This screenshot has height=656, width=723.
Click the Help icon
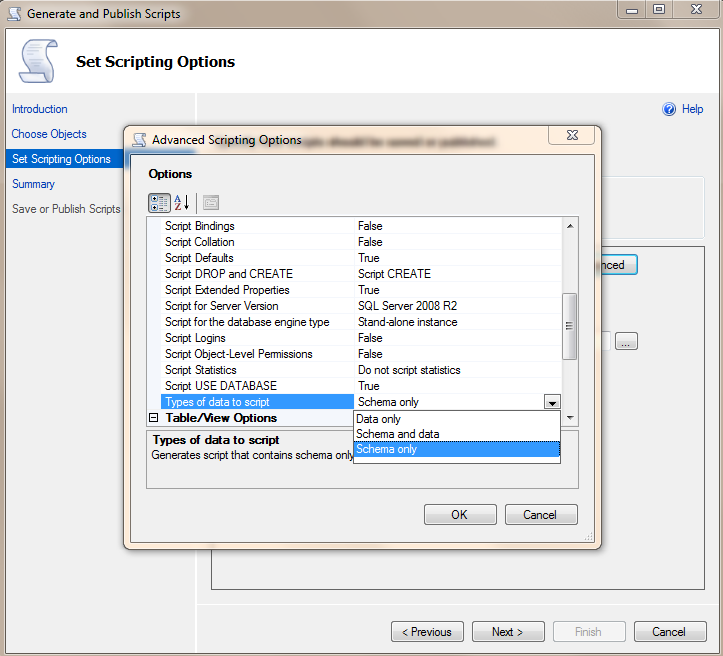[670, 109]
